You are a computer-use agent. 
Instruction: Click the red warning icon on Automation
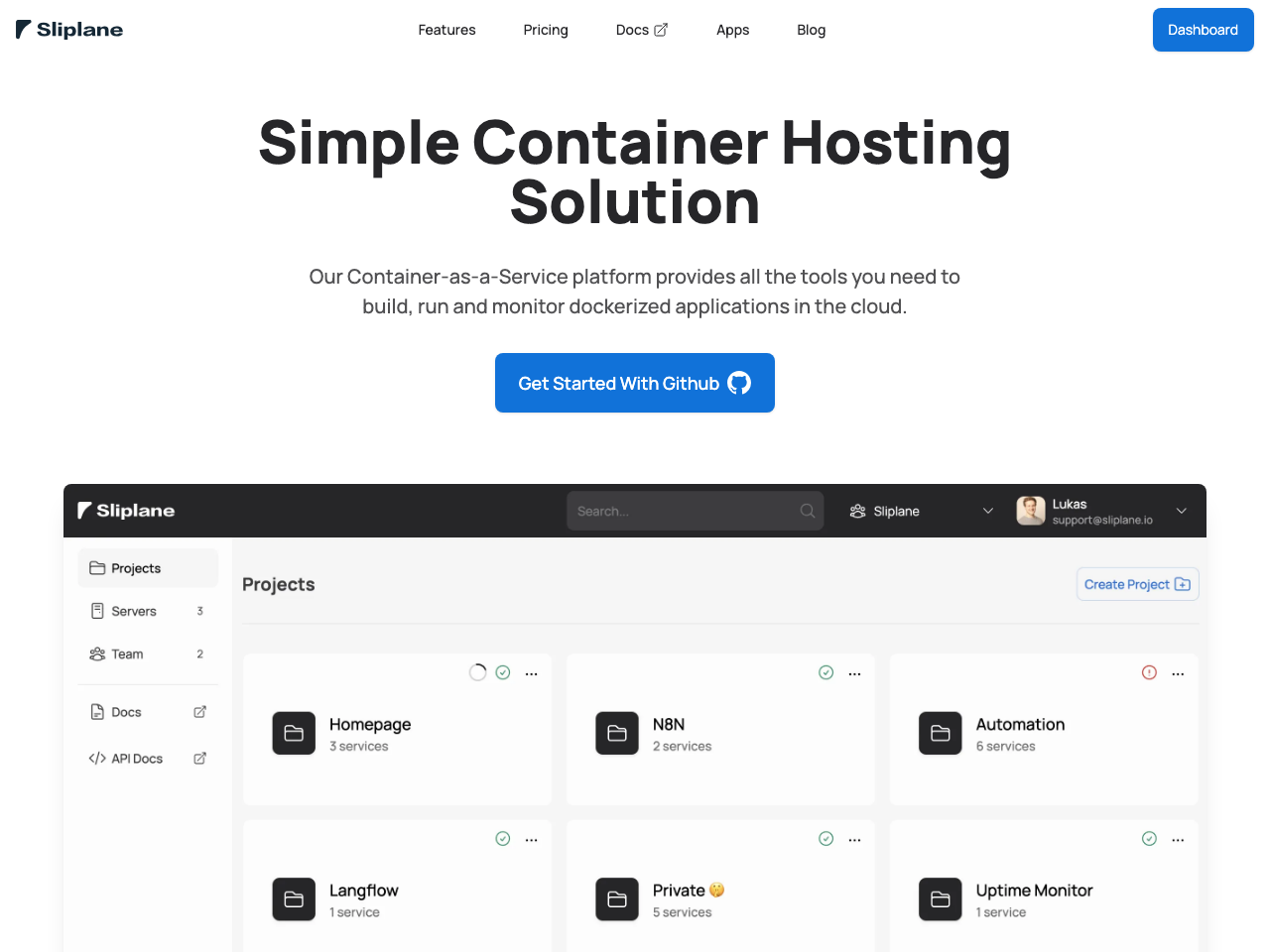1149,672
